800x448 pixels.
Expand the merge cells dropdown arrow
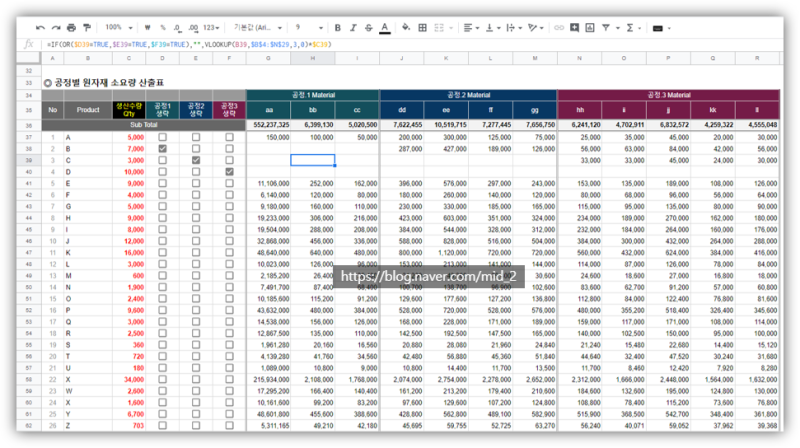pos(451,28)
